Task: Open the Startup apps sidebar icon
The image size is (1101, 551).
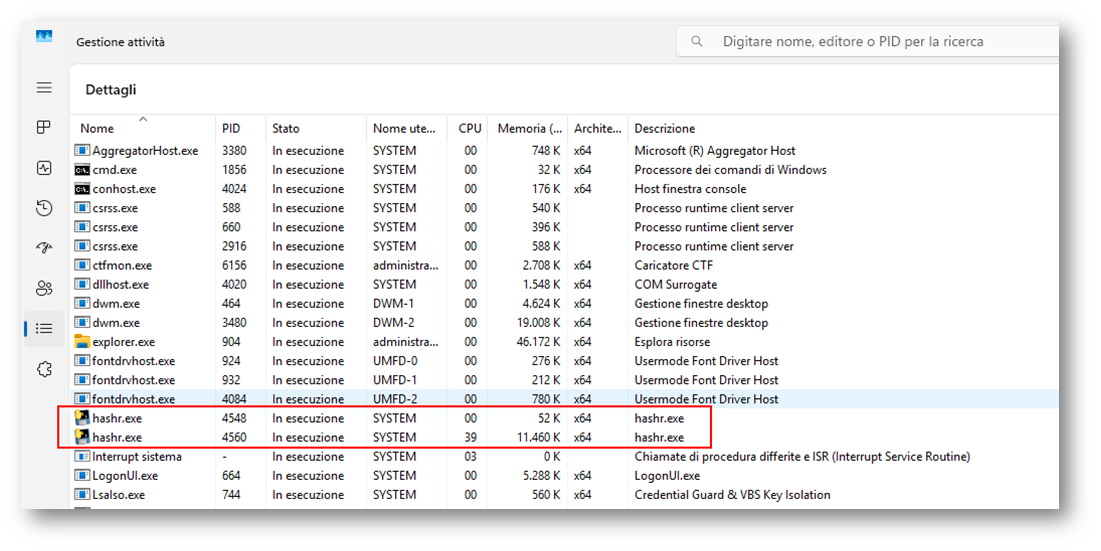Action: (x=44, y=248)
